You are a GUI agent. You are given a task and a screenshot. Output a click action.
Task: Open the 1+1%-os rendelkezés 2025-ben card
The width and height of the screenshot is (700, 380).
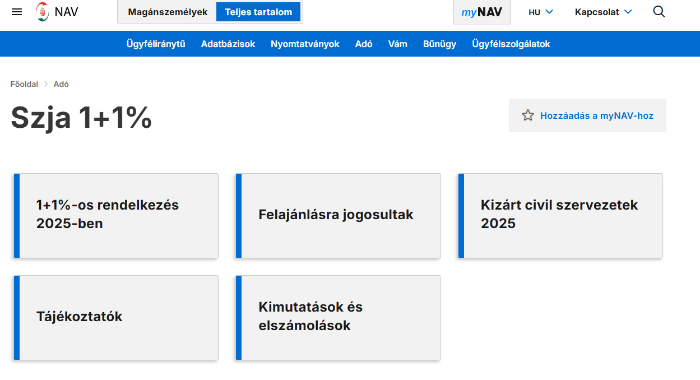(116, 216)
